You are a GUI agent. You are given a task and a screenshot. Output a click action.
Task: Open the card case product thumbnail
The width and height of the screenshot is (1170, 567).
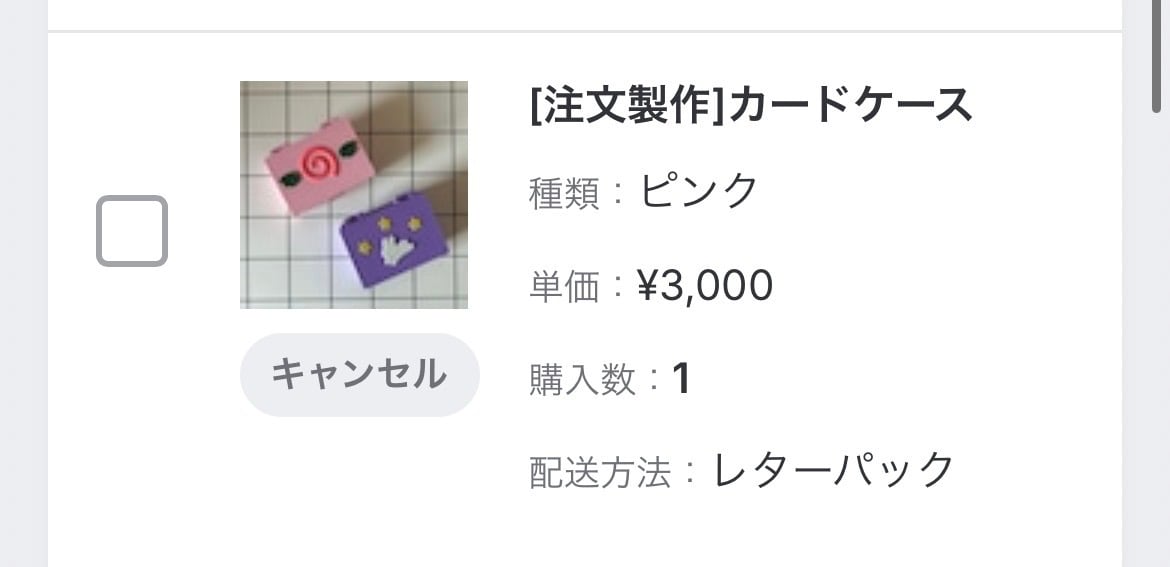point(354,195)
